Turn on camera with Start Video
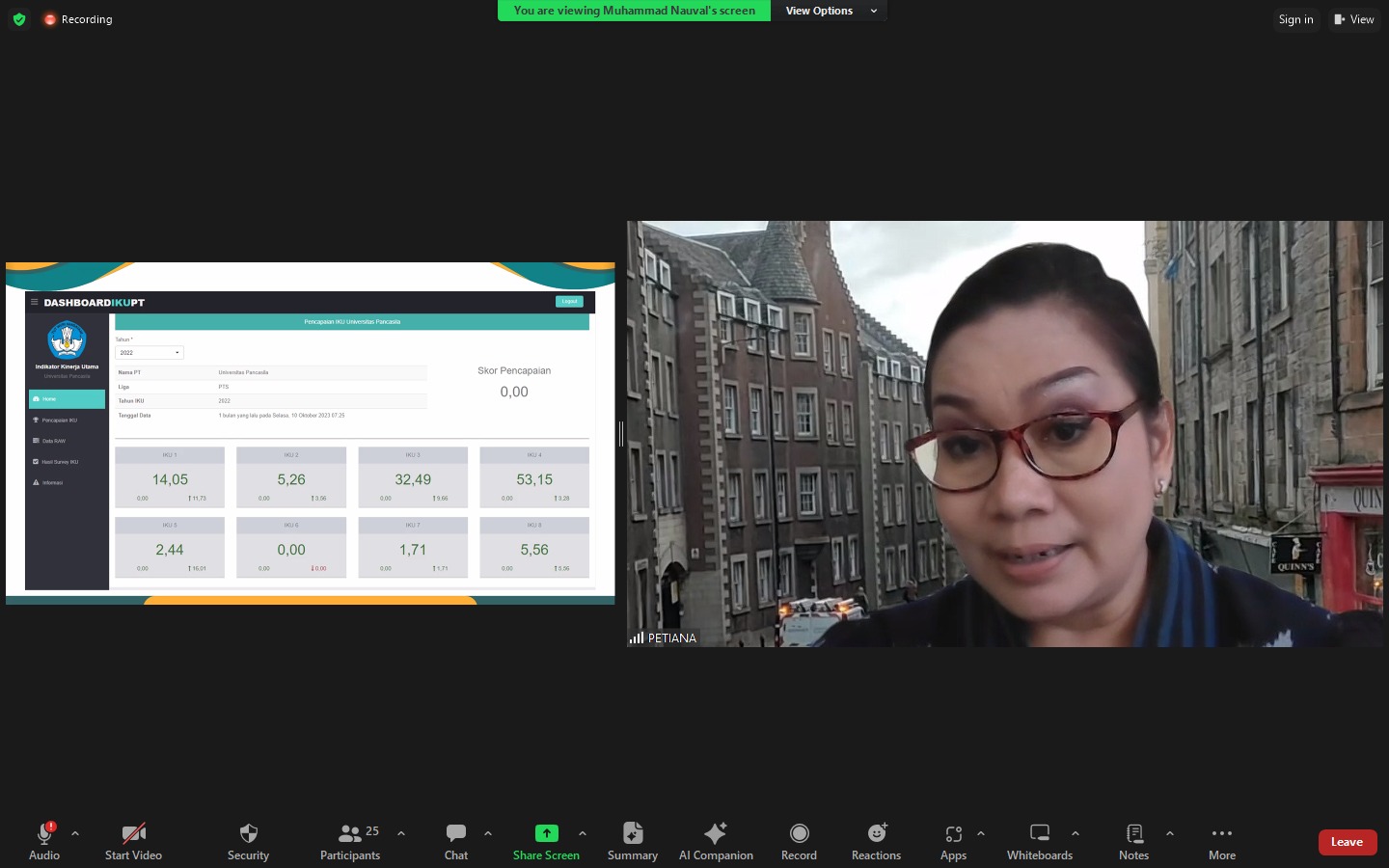 (133, 841)
